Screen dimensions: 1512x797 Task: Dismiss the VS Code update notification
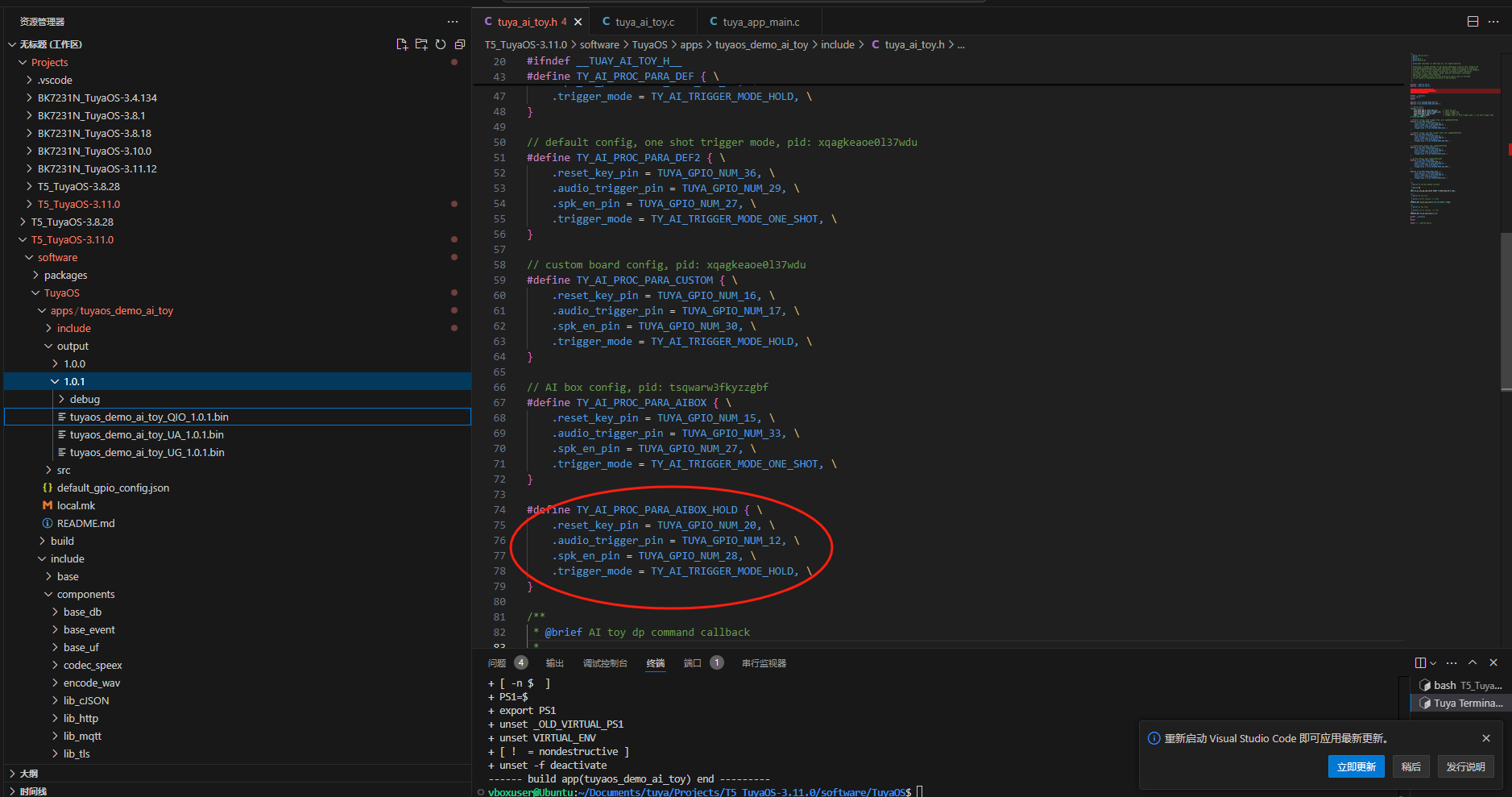(1486, 738)
